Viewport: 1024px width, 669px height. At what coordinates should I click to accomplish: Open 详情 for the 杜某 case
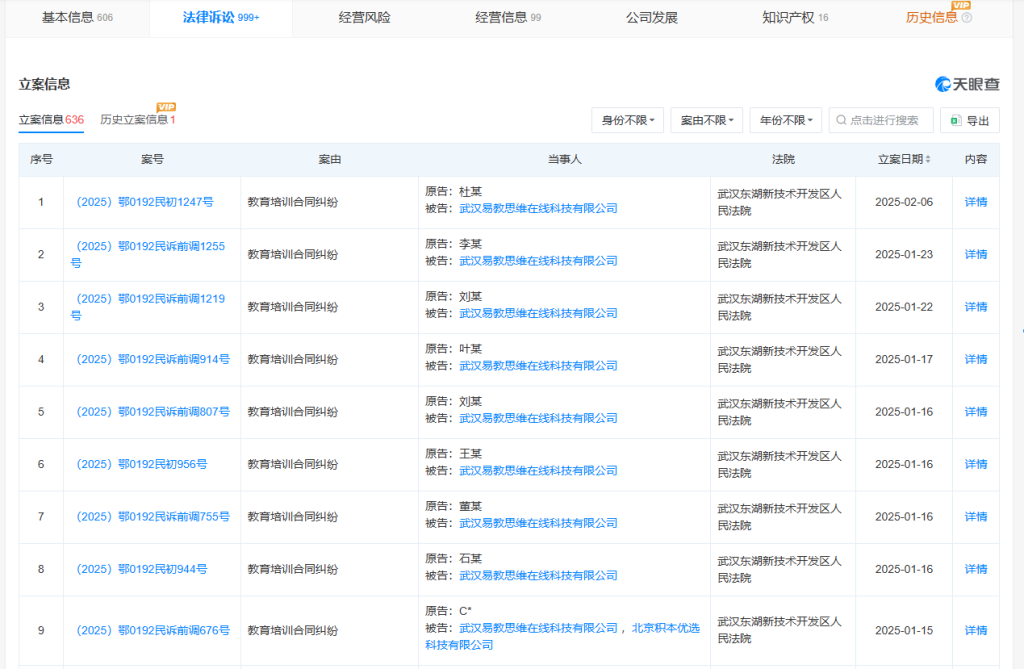976,202
